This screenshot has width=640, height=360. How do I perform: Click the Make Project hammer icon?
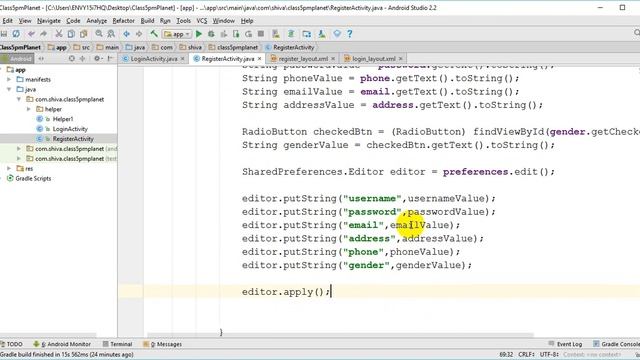pyautogui.click(x=154, y=34)
